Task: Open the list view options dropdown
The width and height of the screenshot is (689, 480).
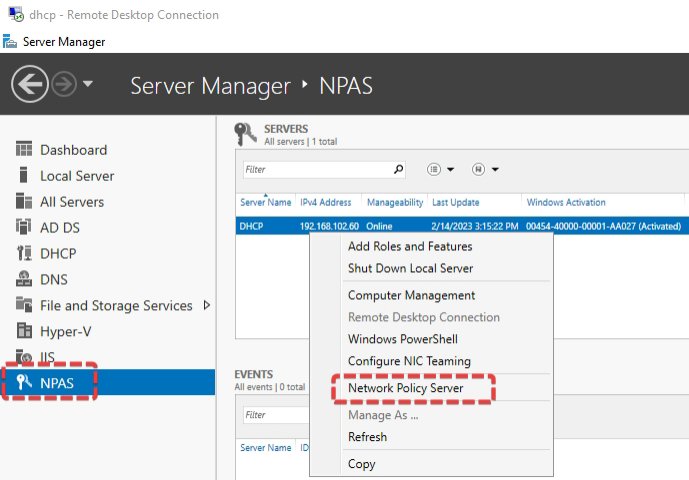Action: (441, 170)
